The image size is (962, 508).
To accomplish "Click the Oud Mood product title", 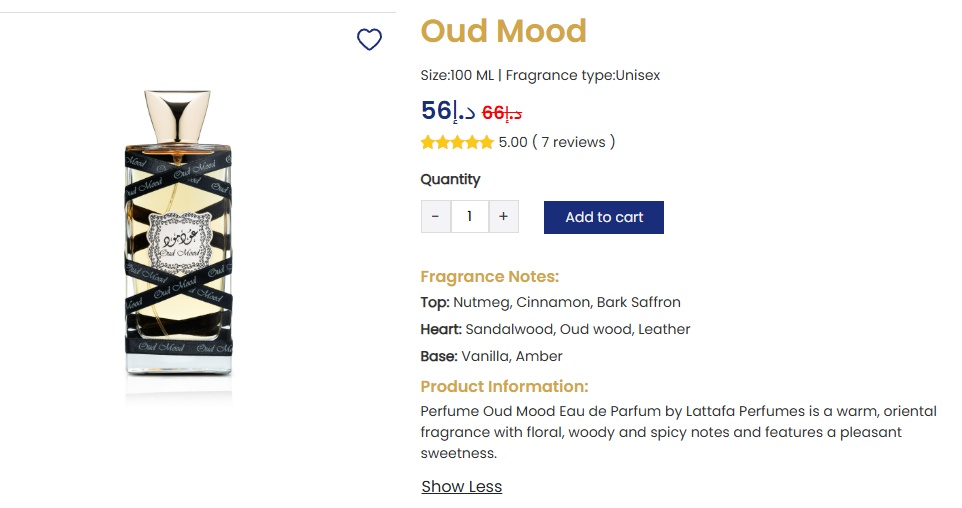I will coord(503,31).
